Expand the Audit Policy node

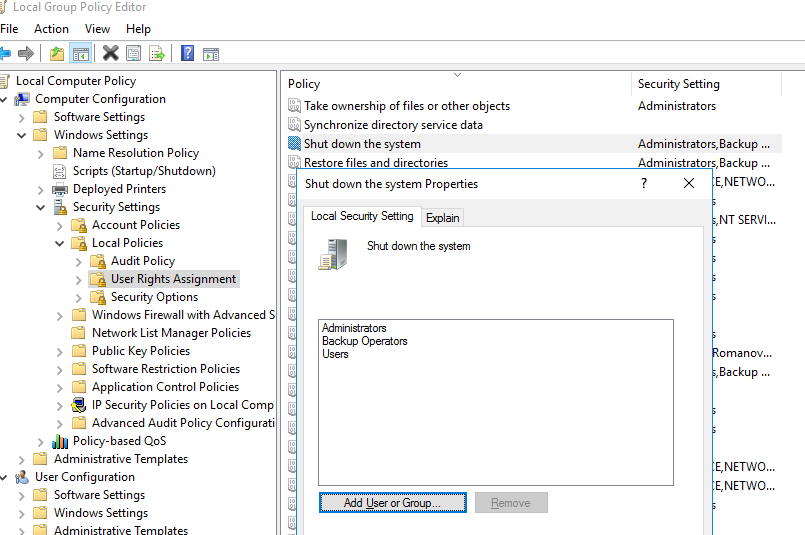(79, 261)
